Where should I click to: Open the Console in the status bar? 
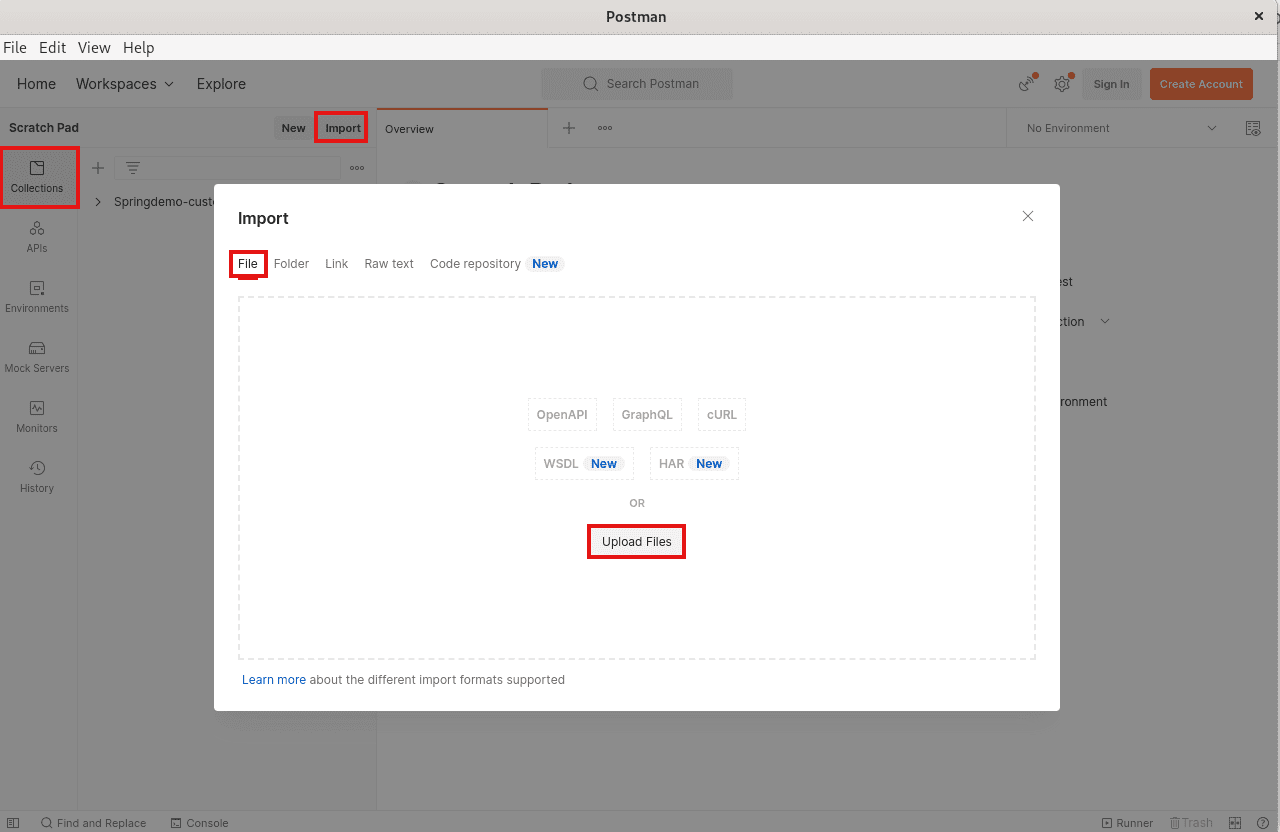199,823
